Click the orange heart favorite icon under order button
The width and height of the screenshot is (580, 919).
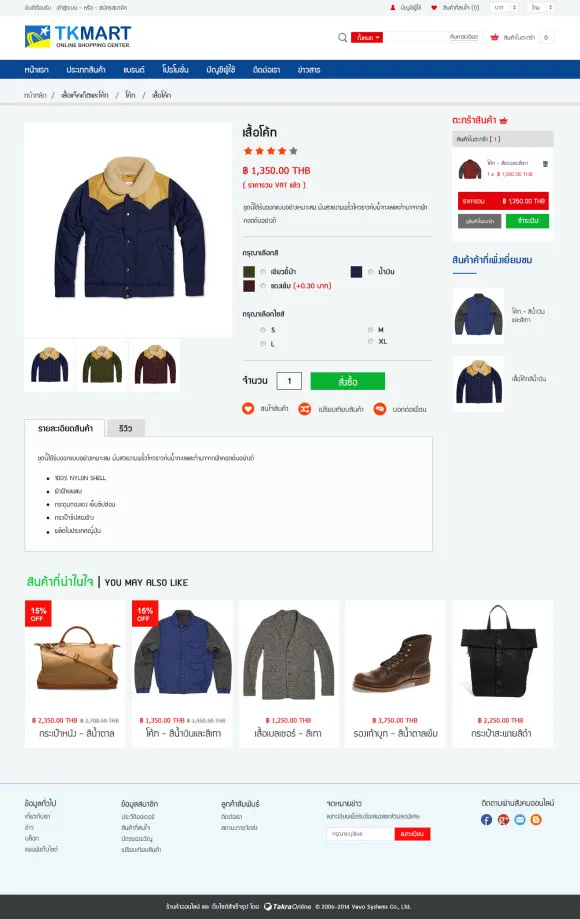coord(248,409)
